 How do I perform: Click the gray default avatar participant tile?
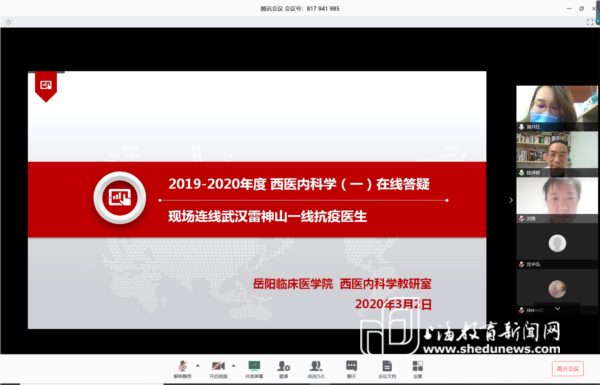point(557,245)
